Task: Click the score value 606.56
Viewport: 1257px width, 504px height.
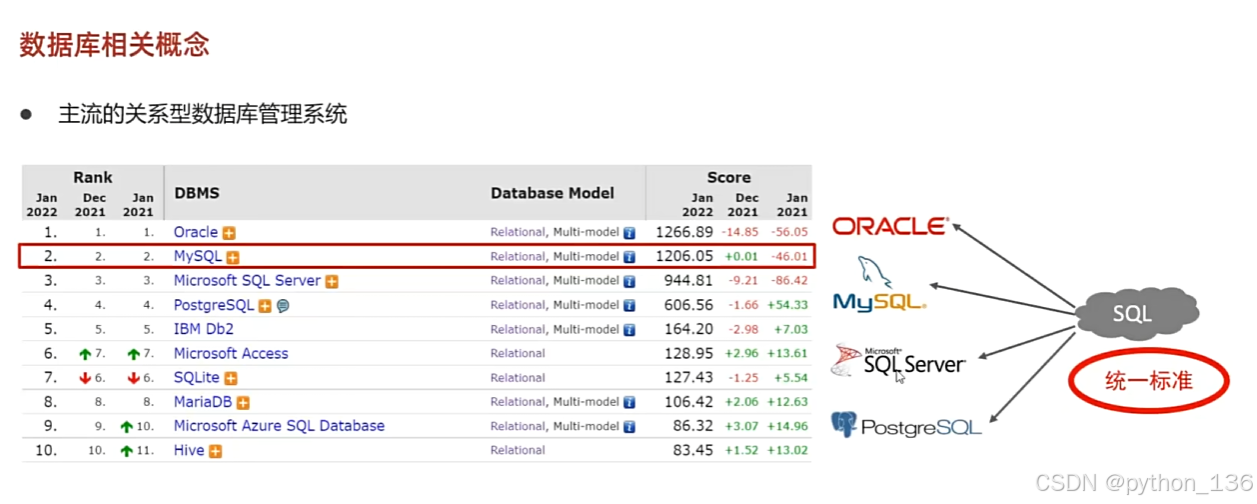Action: [690, 305]
